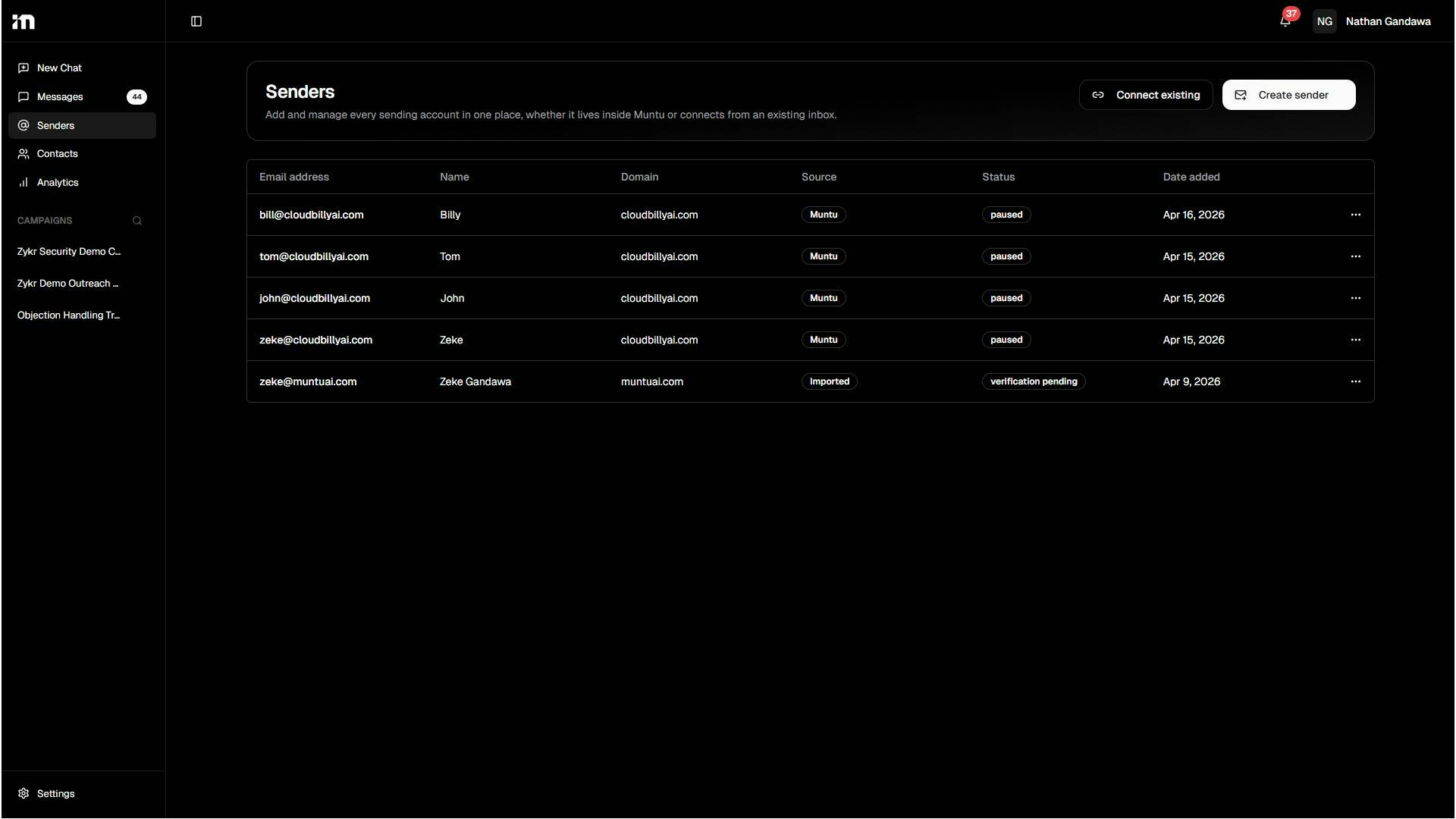Select Senders in the sidebar
This screenshot has width=1456, height=819.
point(82,126)
